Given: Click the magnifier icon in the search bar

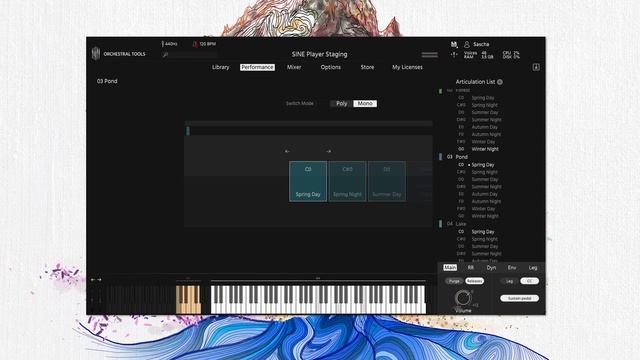Looking at the screenshot, I should (165, 54).
